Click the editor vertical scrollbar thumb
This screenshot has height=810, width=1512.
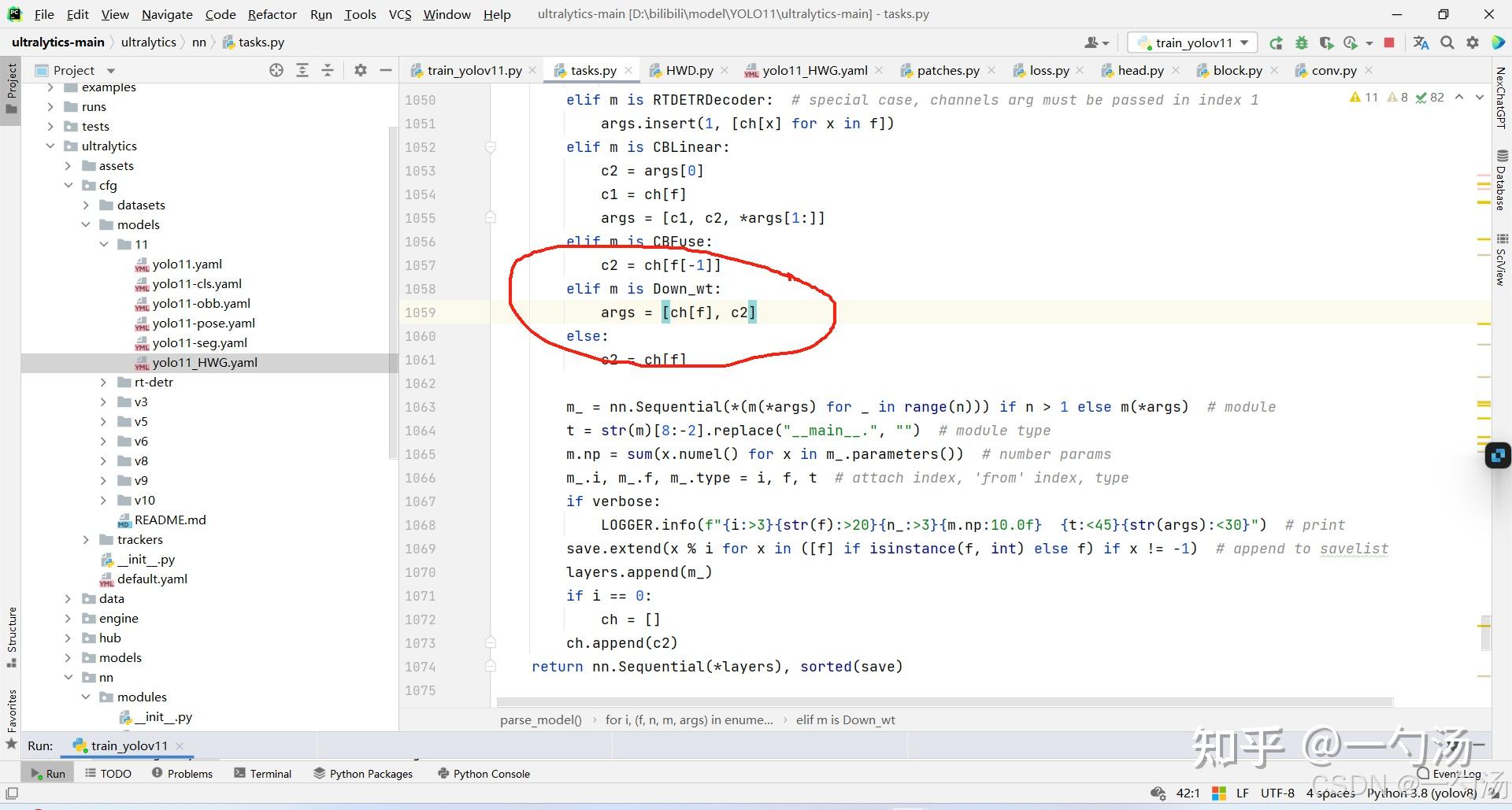pos(1485,633)
